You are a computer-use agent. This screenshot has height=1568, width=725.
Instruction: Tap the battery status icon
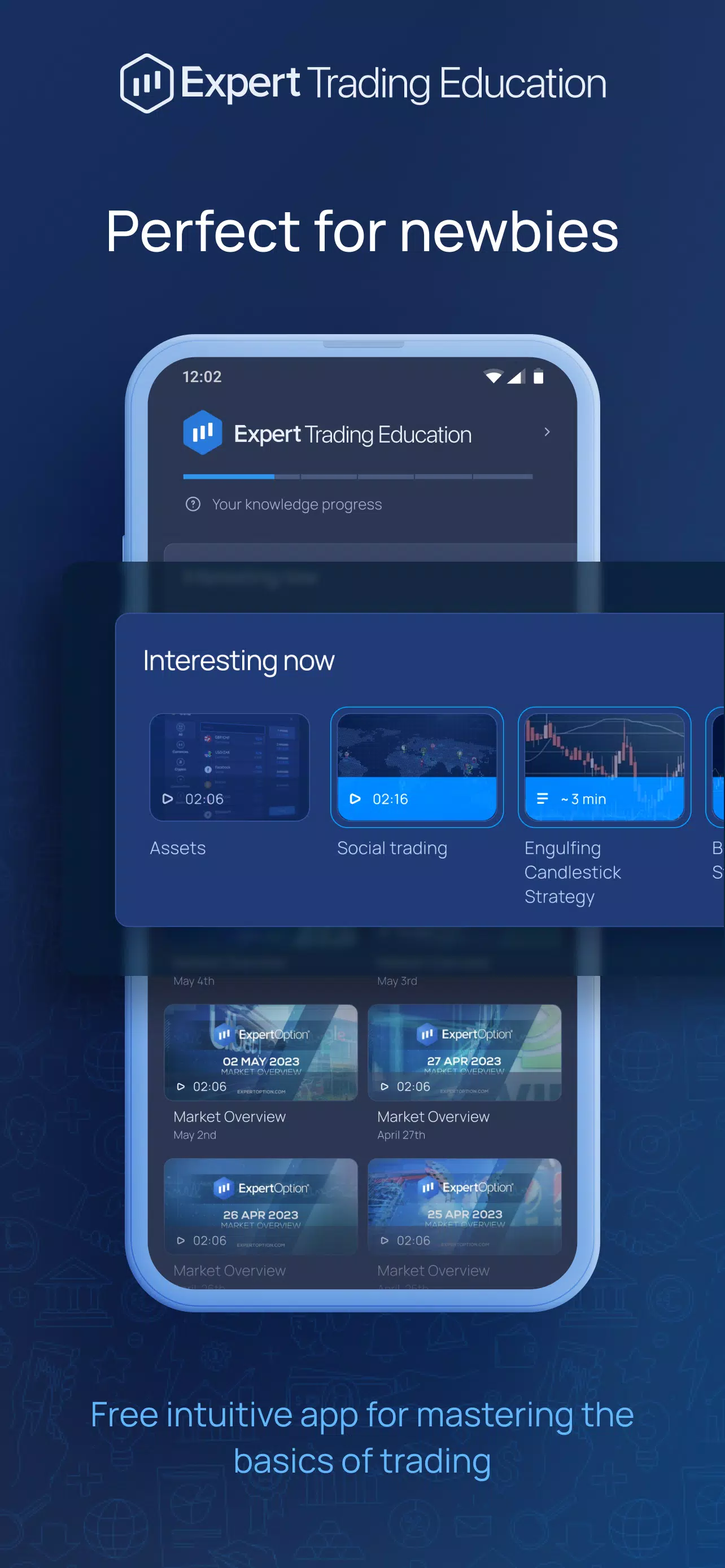(538, 376)
